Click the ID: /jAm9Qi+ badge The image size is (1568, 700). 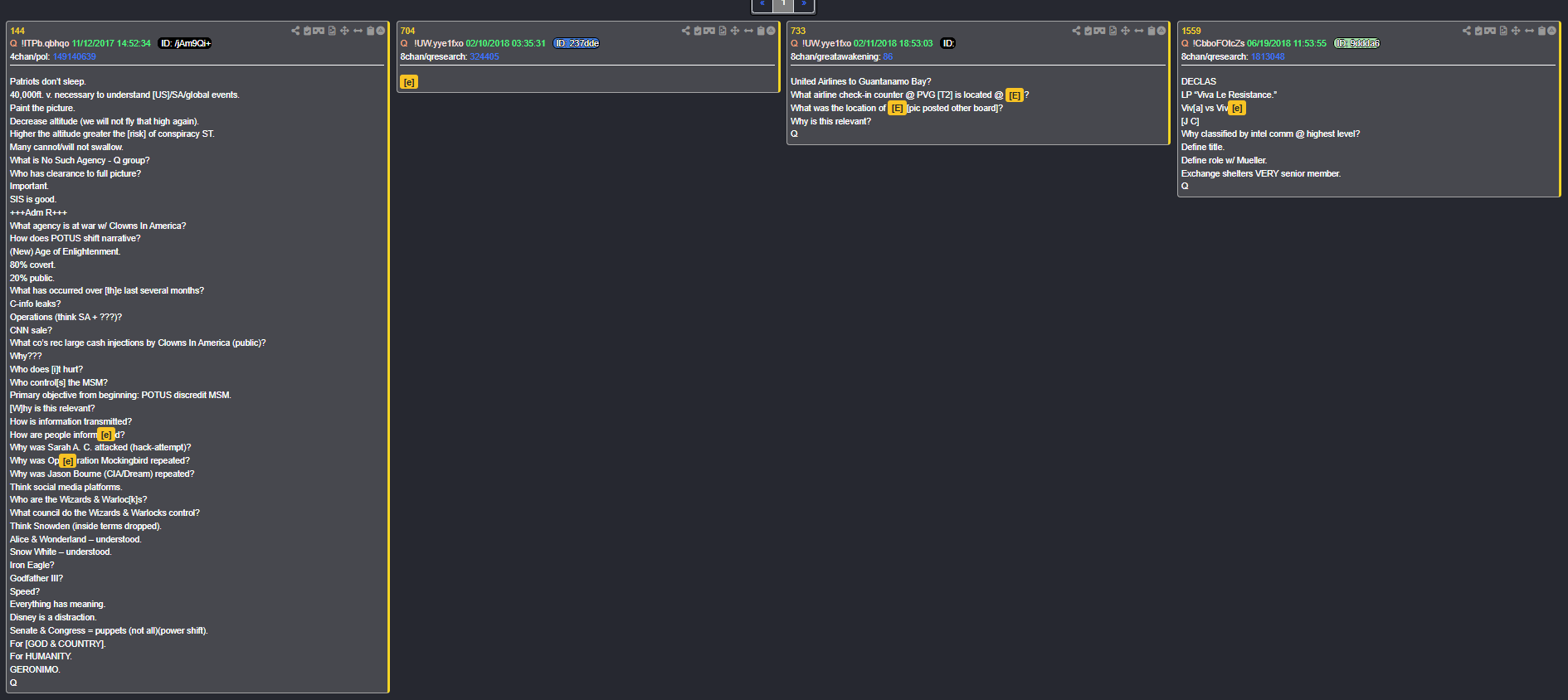[185, 43]
